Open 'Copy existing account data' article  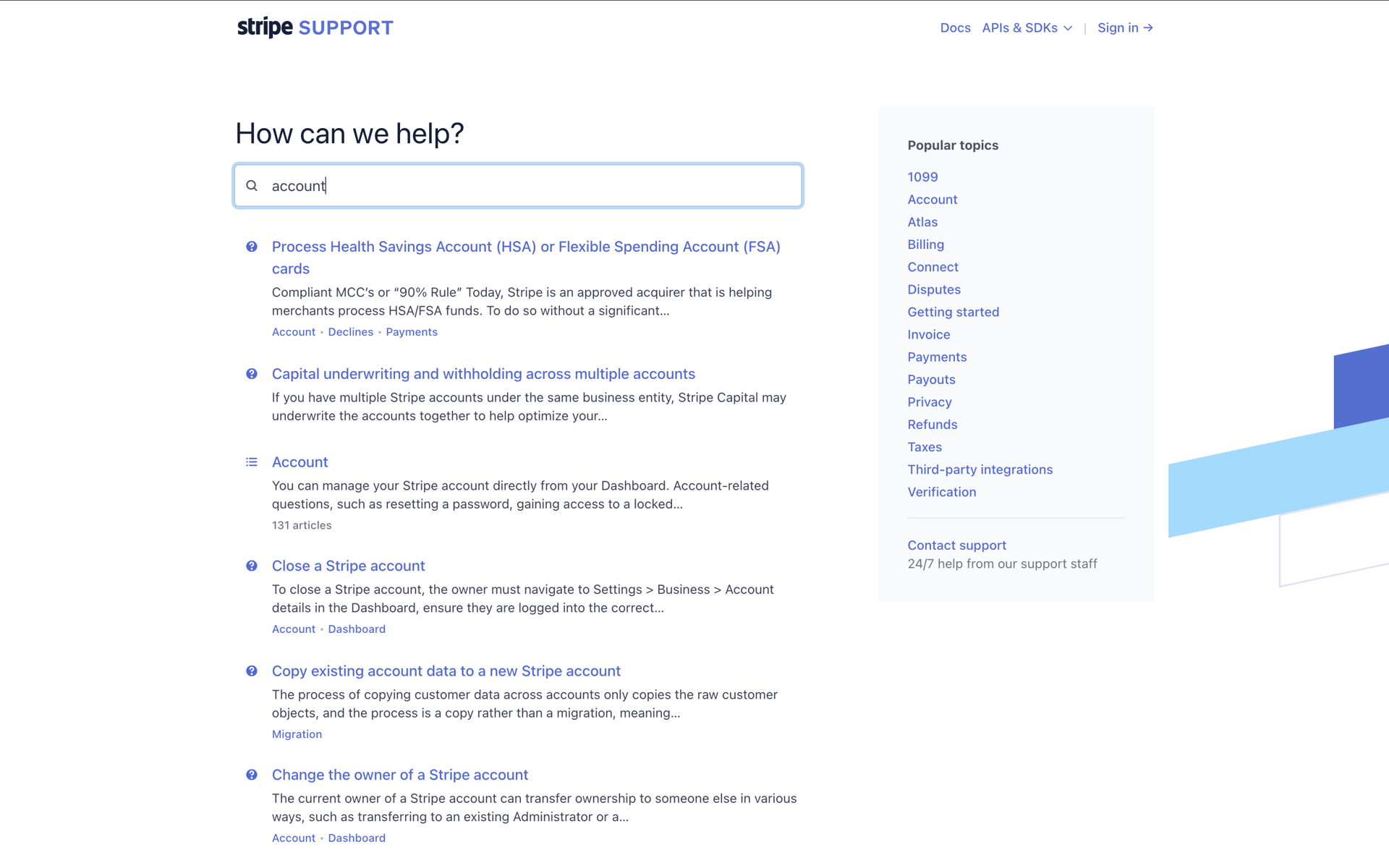(x=446, y=671)
